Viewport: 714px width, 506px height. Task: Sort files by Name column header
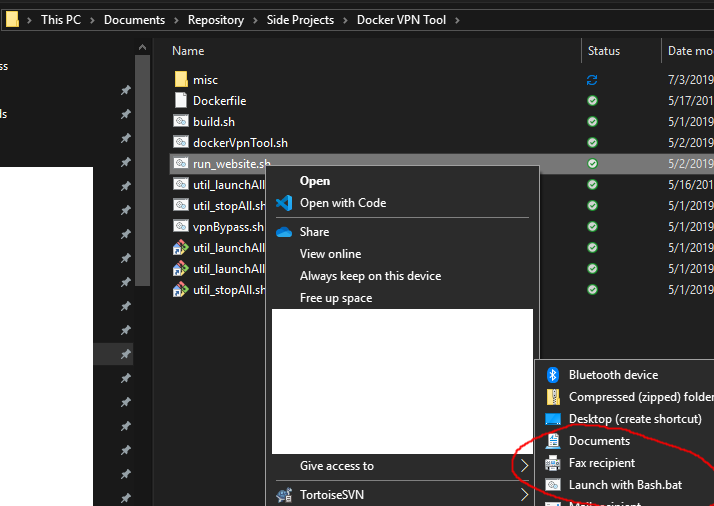(188, 51)
